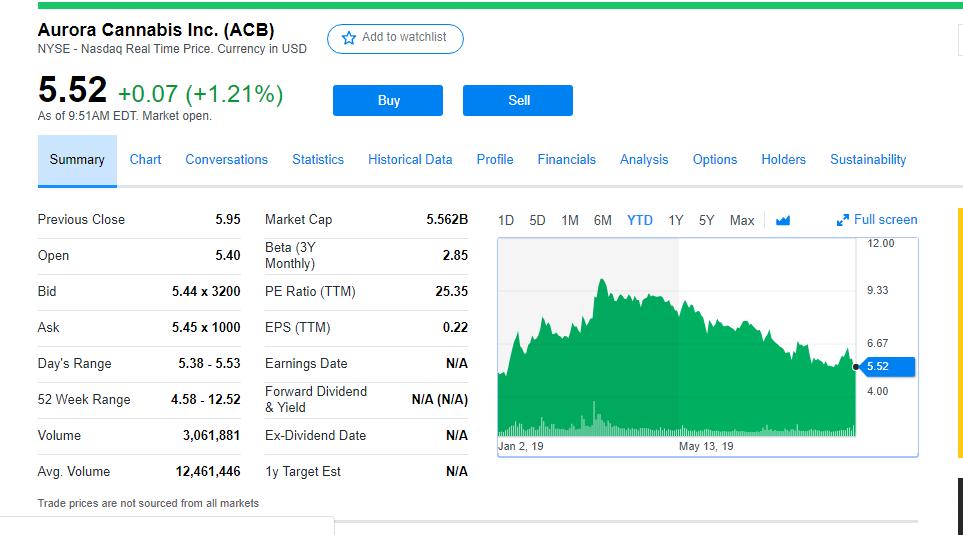Choose the 6M chart range

coord(602,221)
